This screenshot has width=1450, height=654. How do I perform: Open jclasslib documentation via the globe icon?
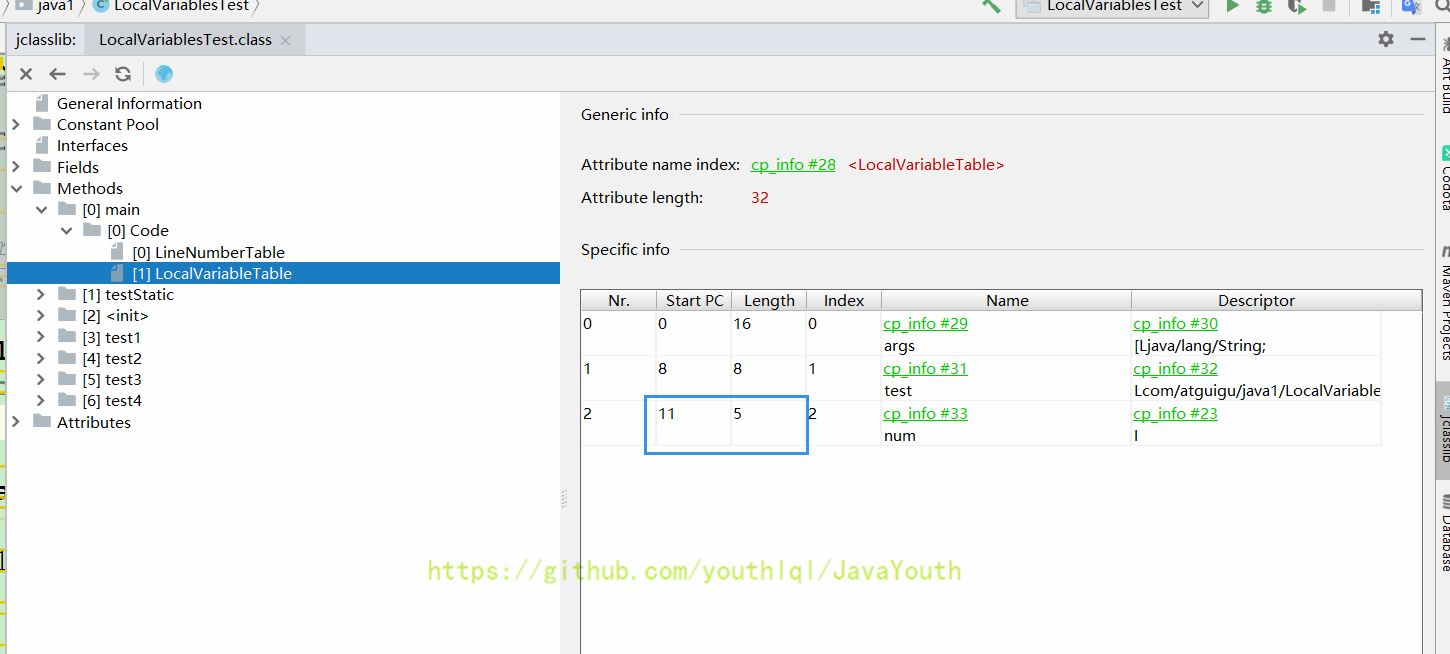pyautogui.click(x=163, y=73)
